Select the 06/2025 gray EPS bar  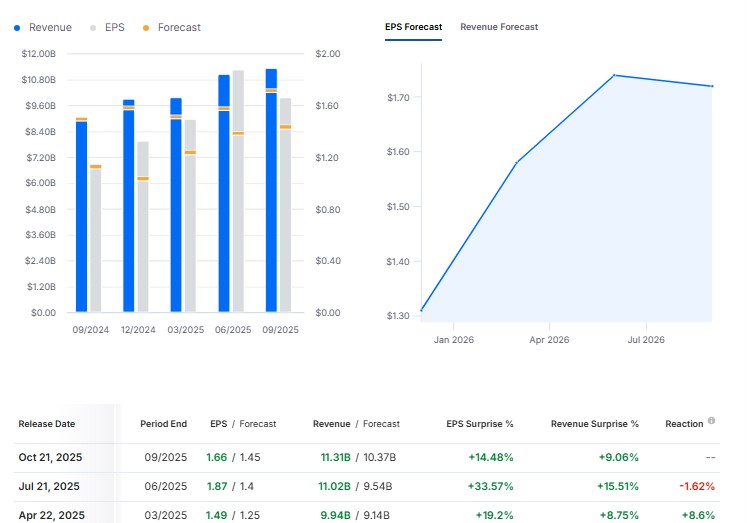(x=238, y=200)
